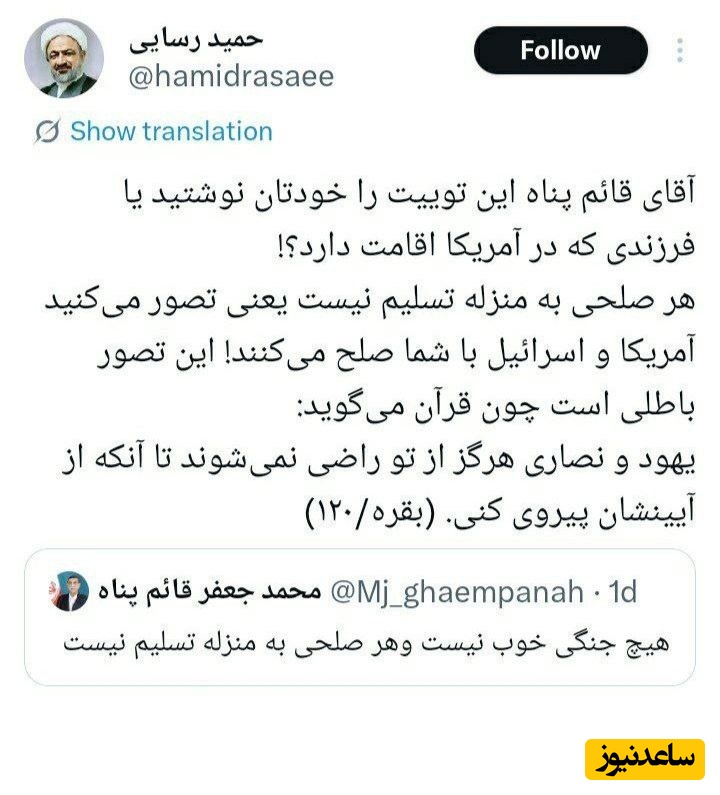Click the display name حمید رسایی
The width and height of the screenshot is (720, 795).
tap(196, 41)
